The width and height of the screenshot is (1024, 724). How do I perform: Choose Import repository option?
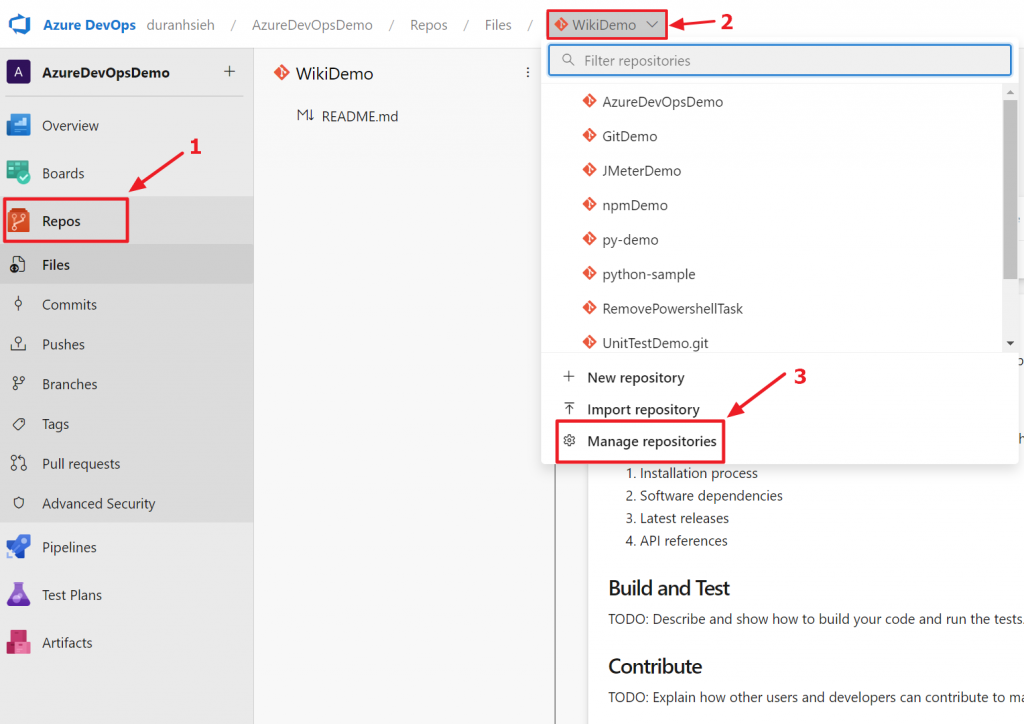pos(643,409)
